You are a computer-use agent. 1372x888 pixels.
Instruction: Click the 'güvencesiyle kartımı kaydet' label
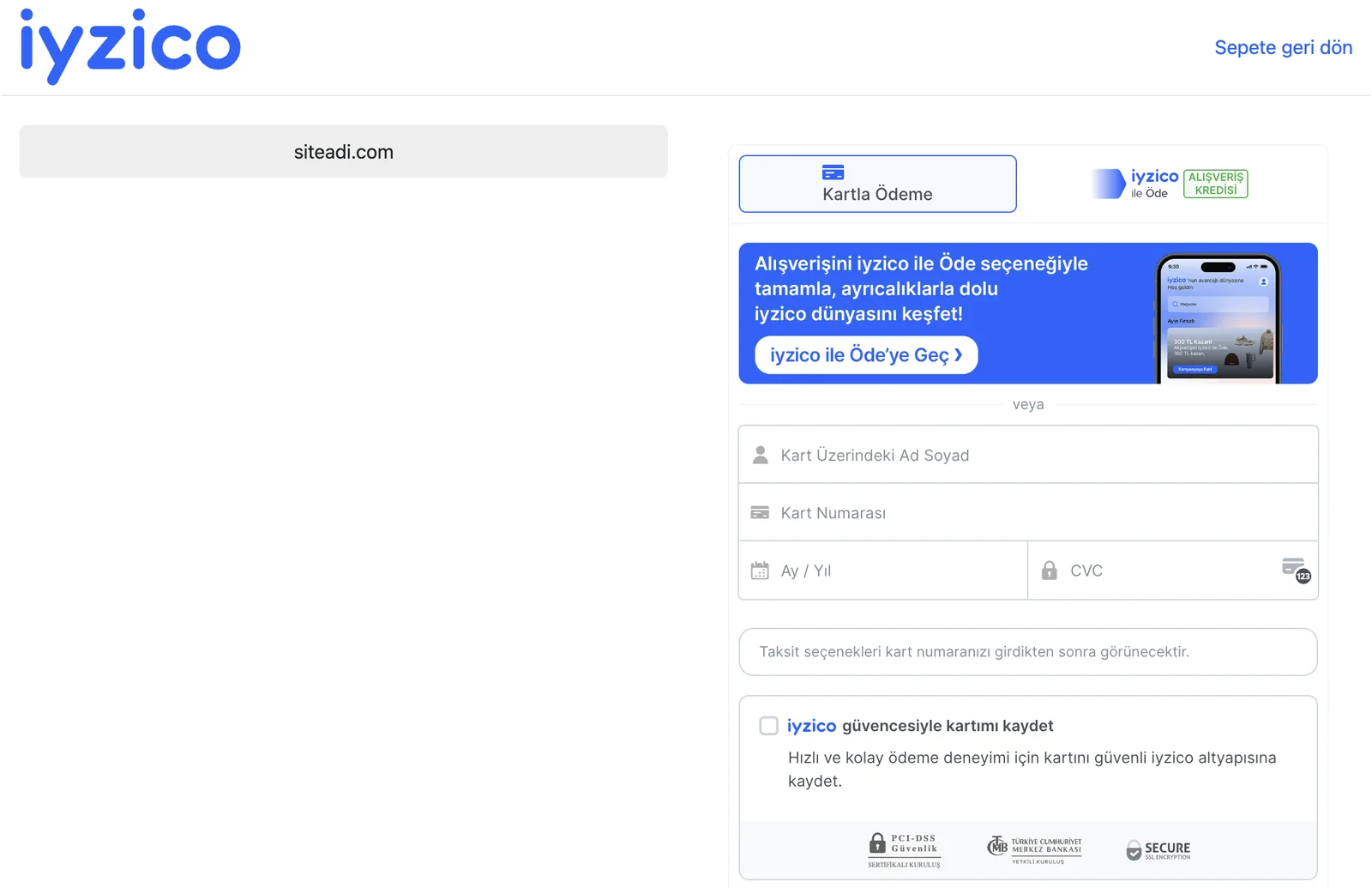[948, 726]
